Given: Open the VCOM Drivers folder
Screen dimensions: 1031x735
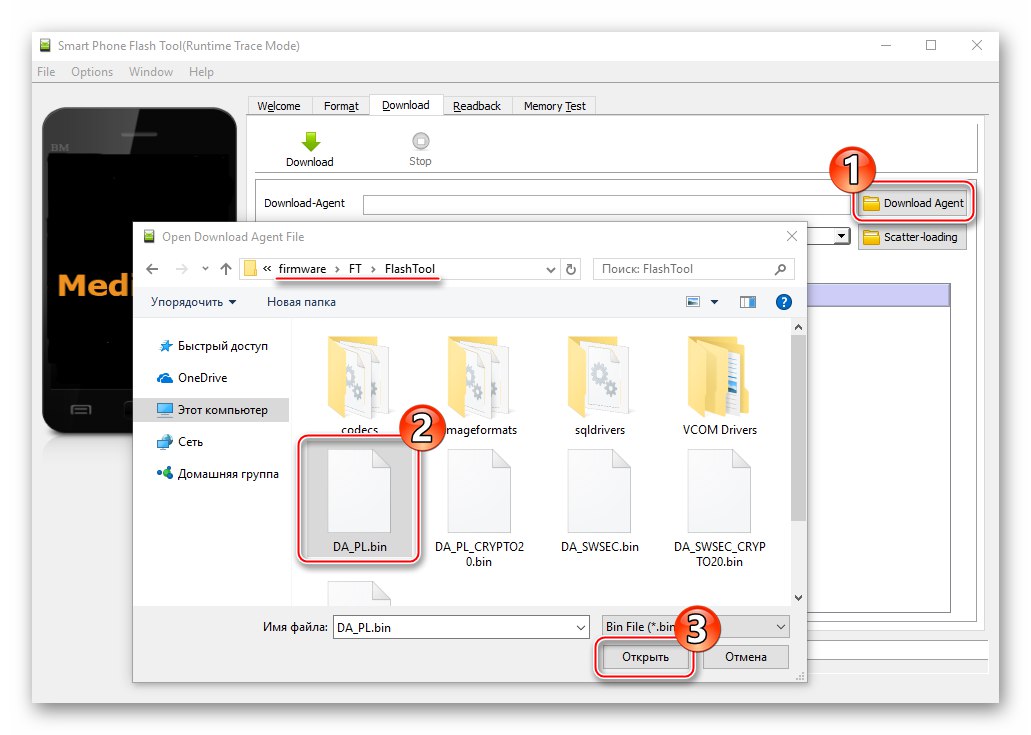Looking at the screenshot, I should point(719,385).
